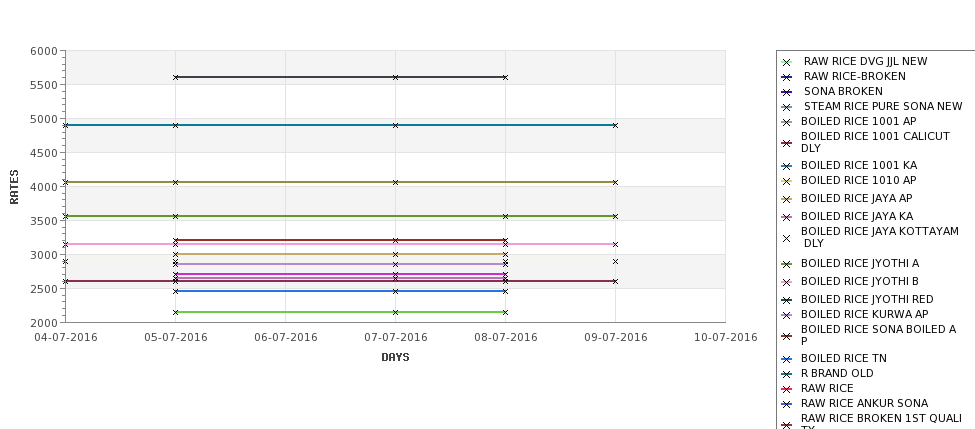The image size is (975, 429).
Task: Select the SONA BROKEN legend marker
Action: [787, 92]
